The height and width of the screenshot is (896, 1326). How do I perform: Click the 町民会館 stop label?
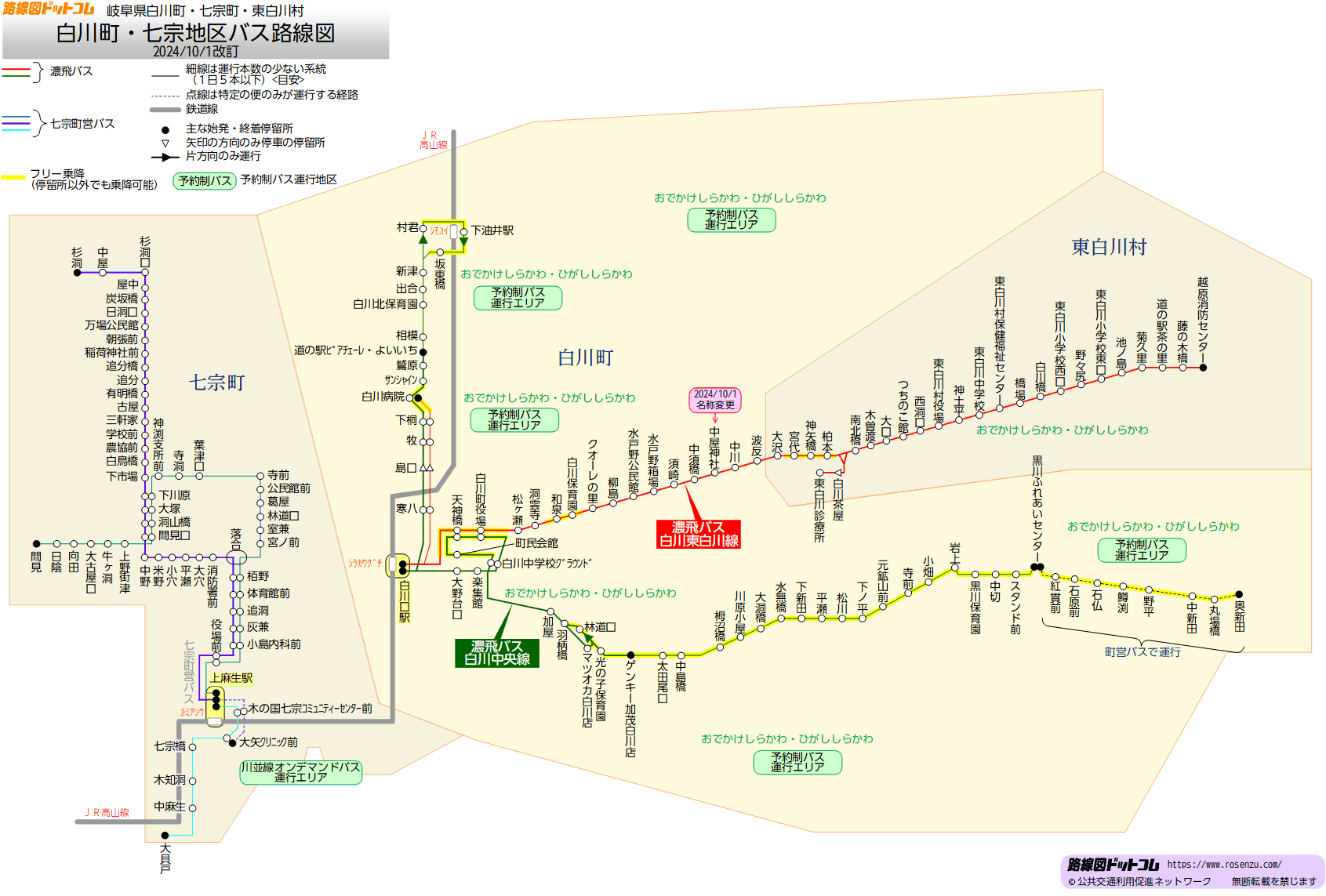536,543
